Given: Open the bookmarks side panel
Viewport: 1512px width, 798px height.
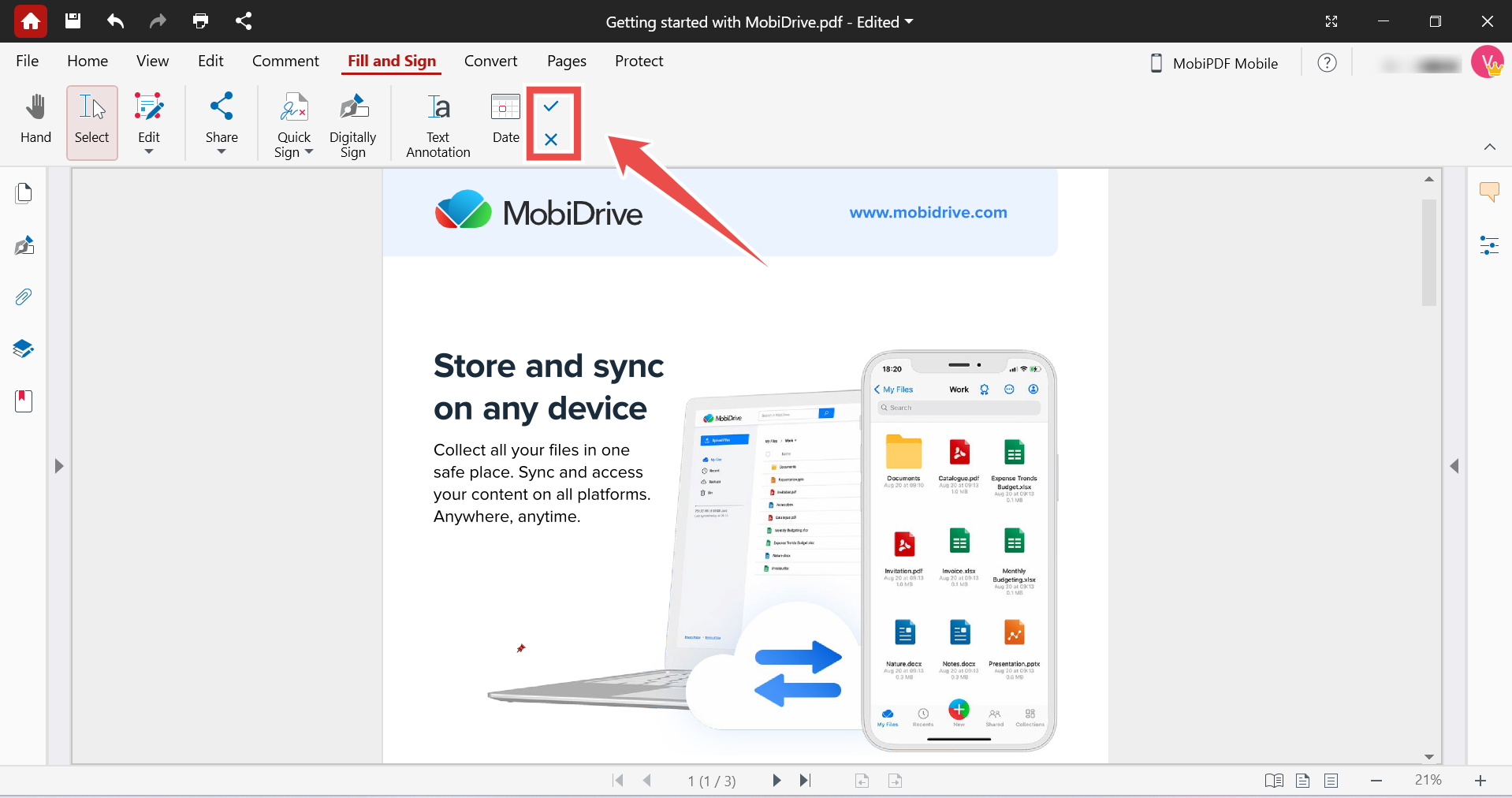Looking at the screenshot, I should coord(24,401).
